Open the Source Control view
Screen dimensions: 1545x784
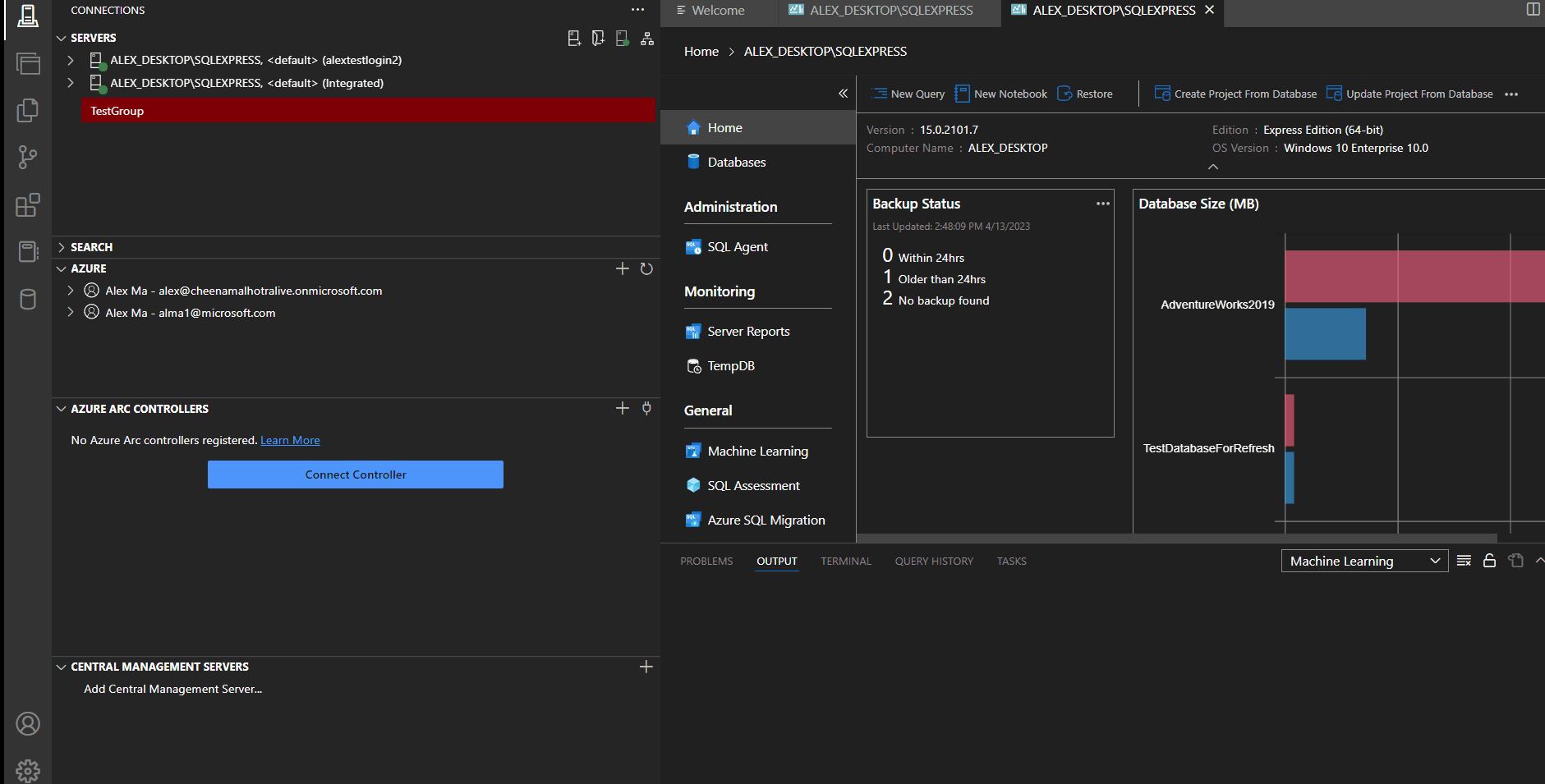(28, 157)
